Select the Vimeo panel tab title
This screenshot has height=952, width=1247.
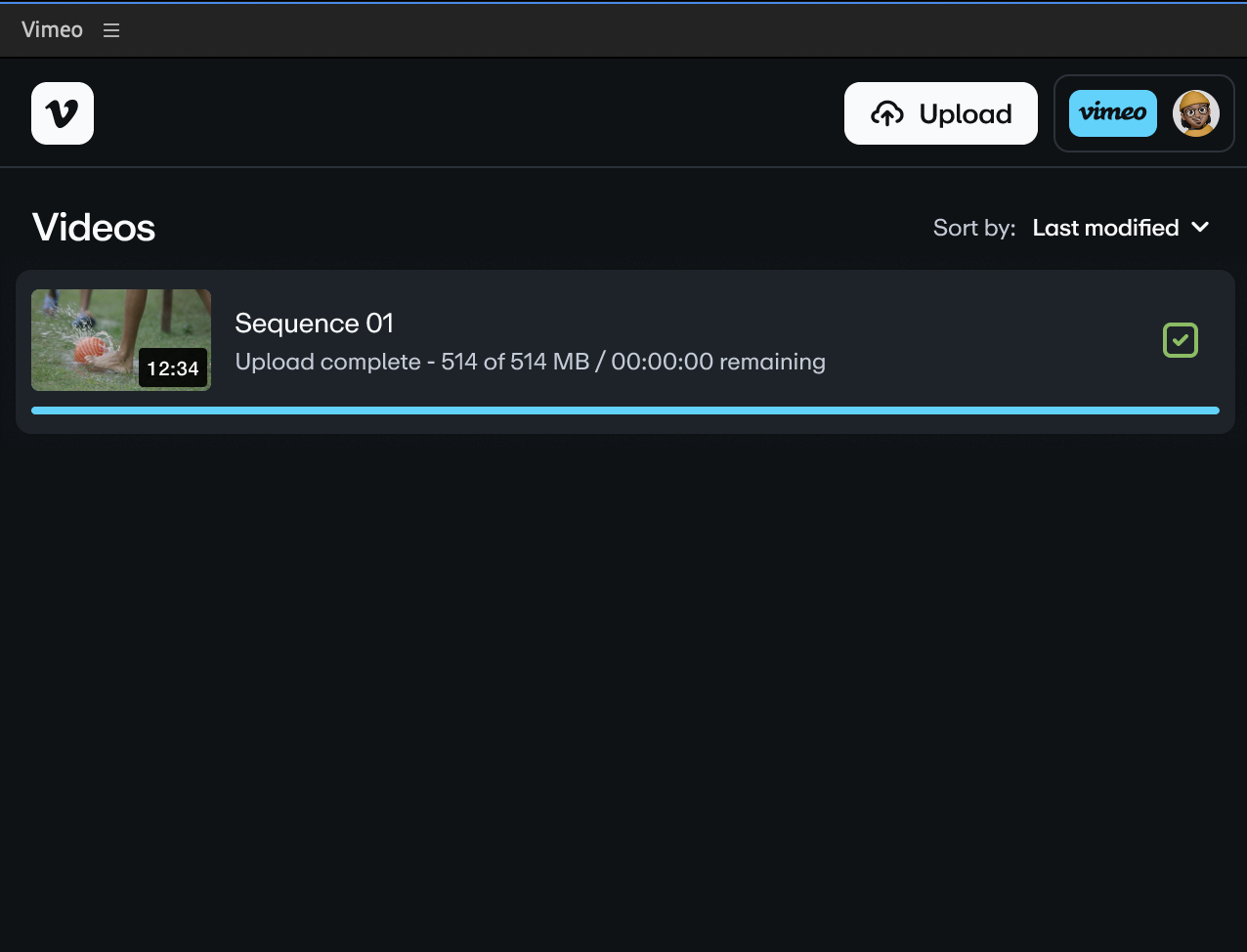tap(52, 30)
